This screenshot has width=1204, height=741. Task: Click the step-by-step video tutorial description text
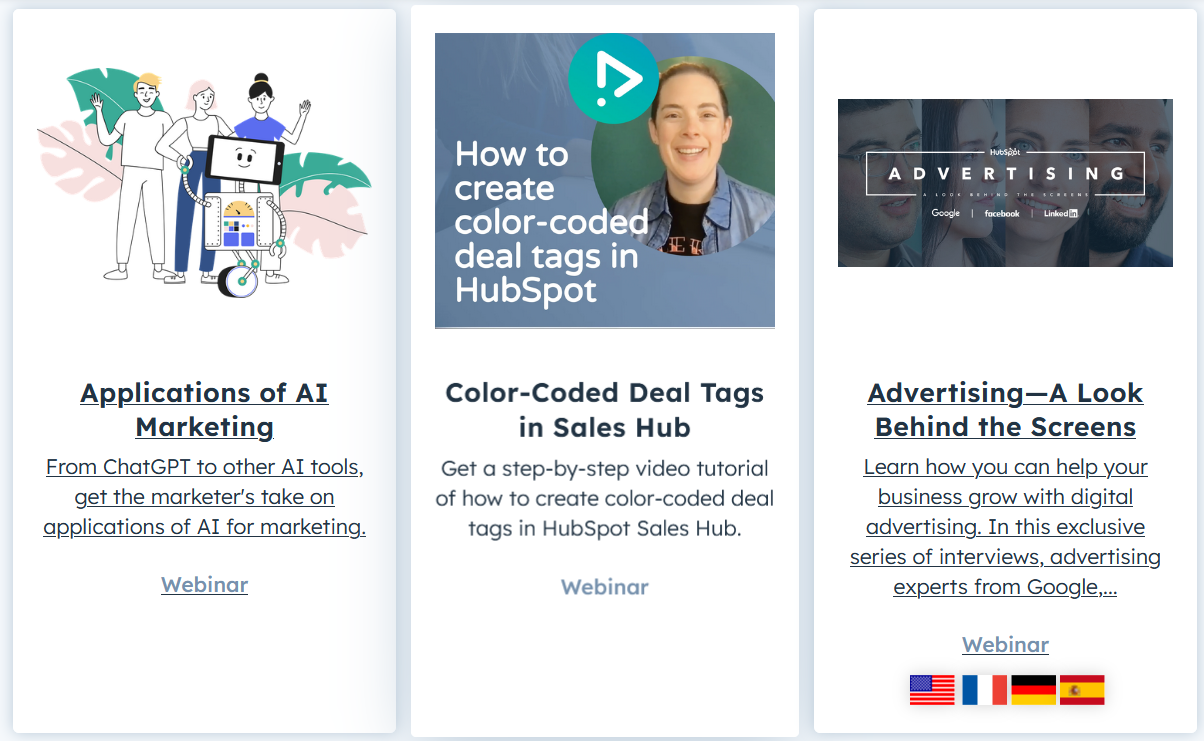[x=605, y=498]
